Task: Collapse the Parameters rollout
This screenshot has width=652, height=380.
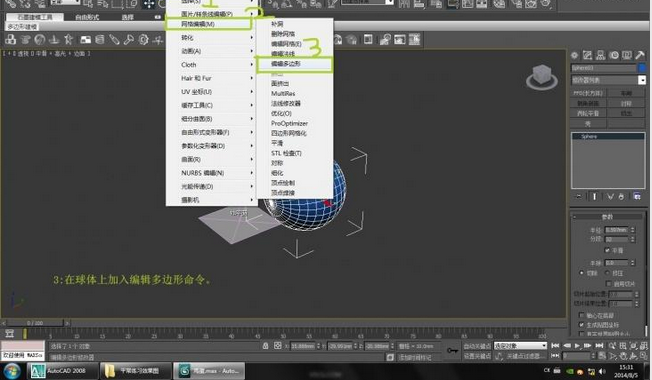Action: pos(608,217)
